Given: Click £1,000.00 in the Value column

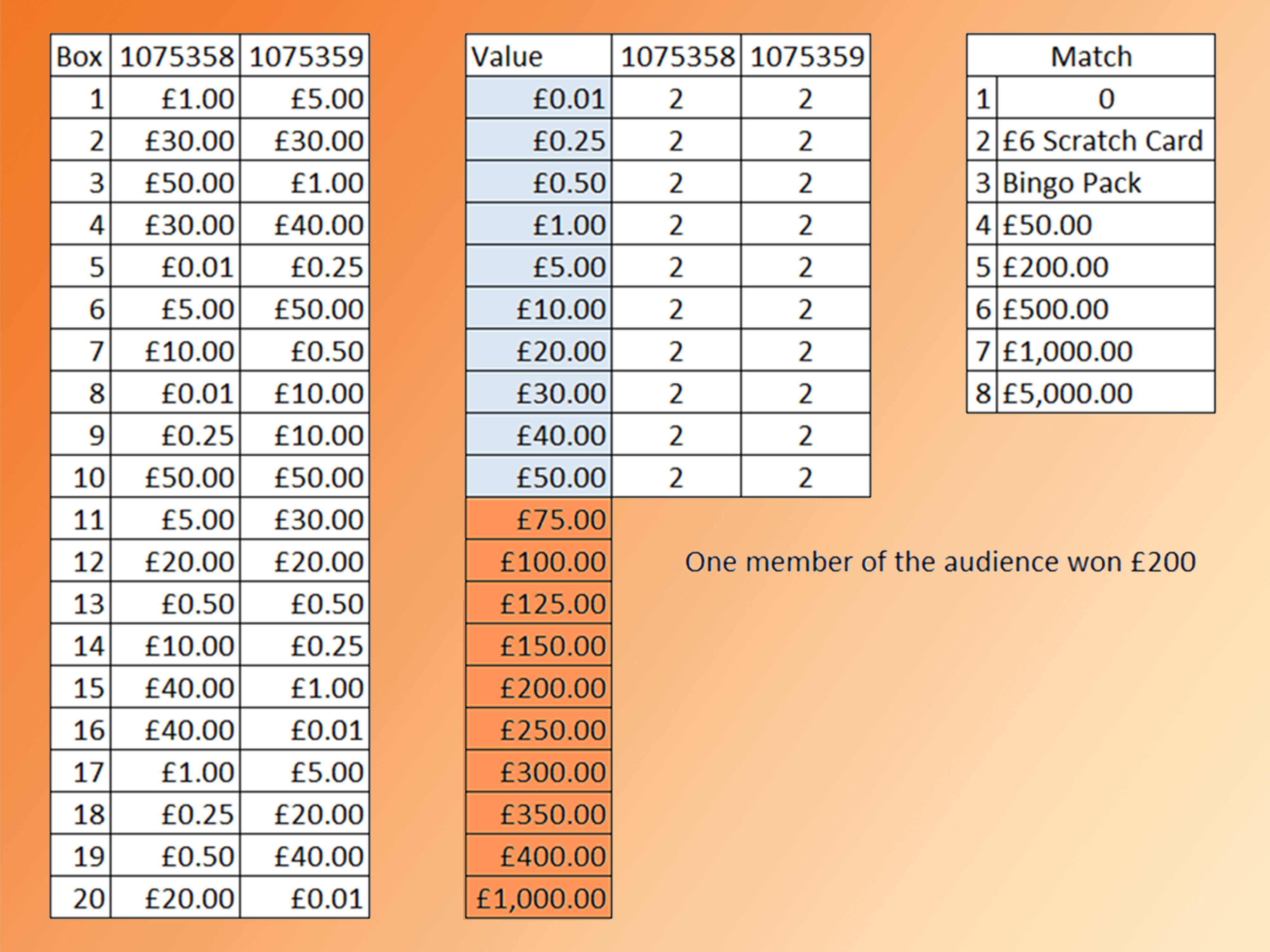Looking at the screenshot, I should (538, 898).
